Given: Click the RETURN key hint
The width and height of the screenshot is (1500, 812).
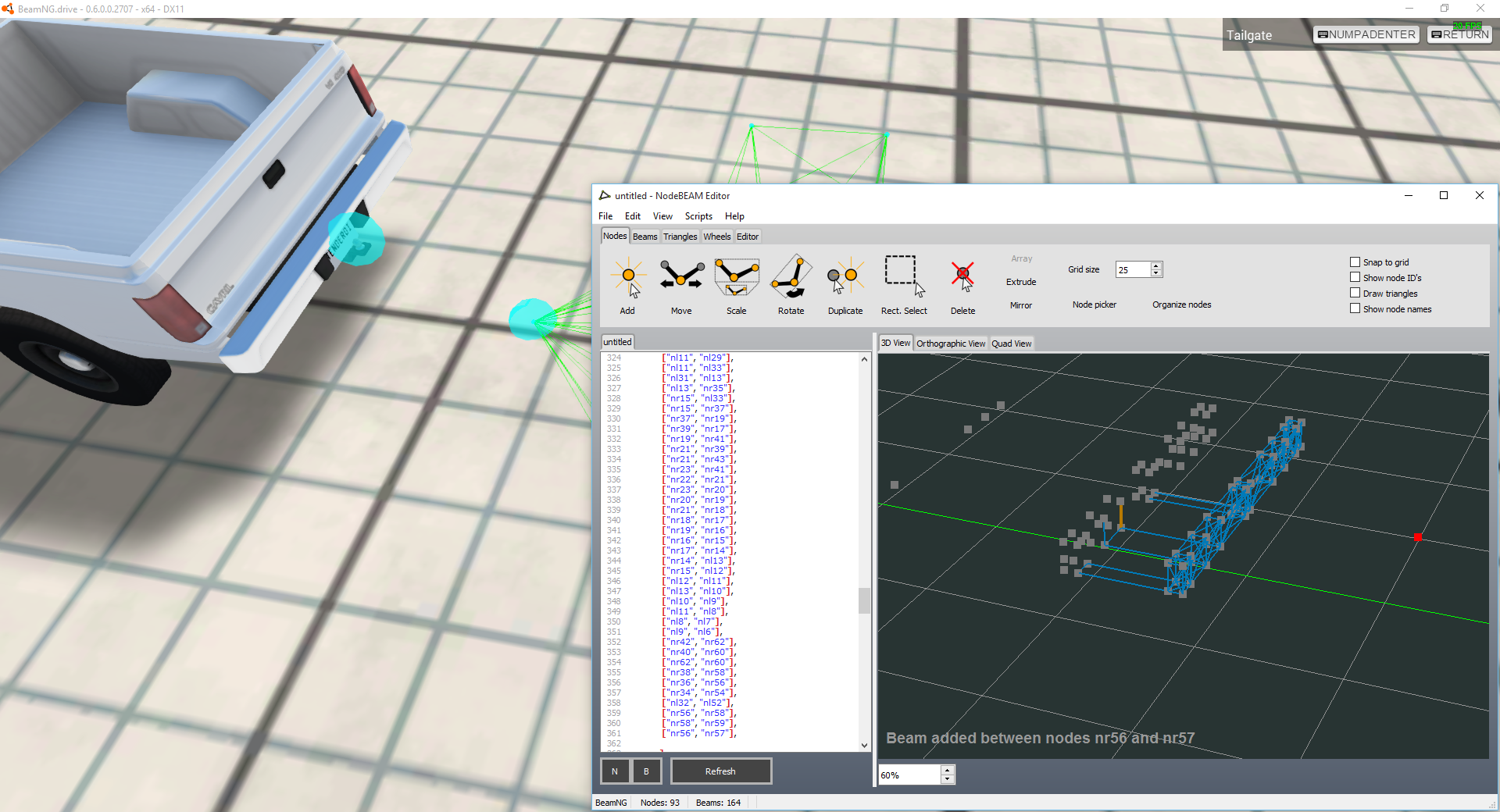Looking at the screenshot, I should click(1460, 34).
